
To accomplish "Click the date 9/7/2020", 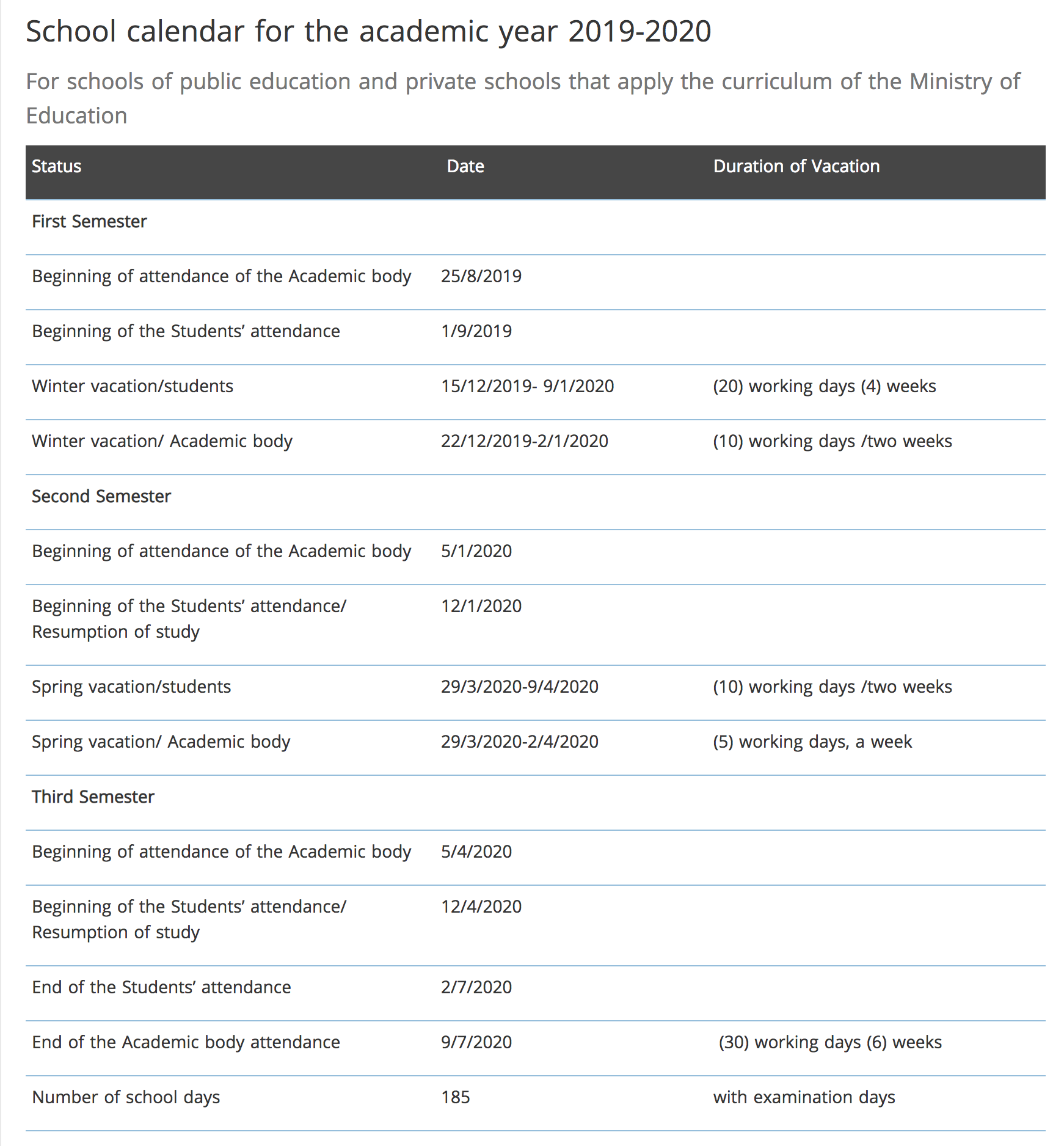I will (476, 1042).
